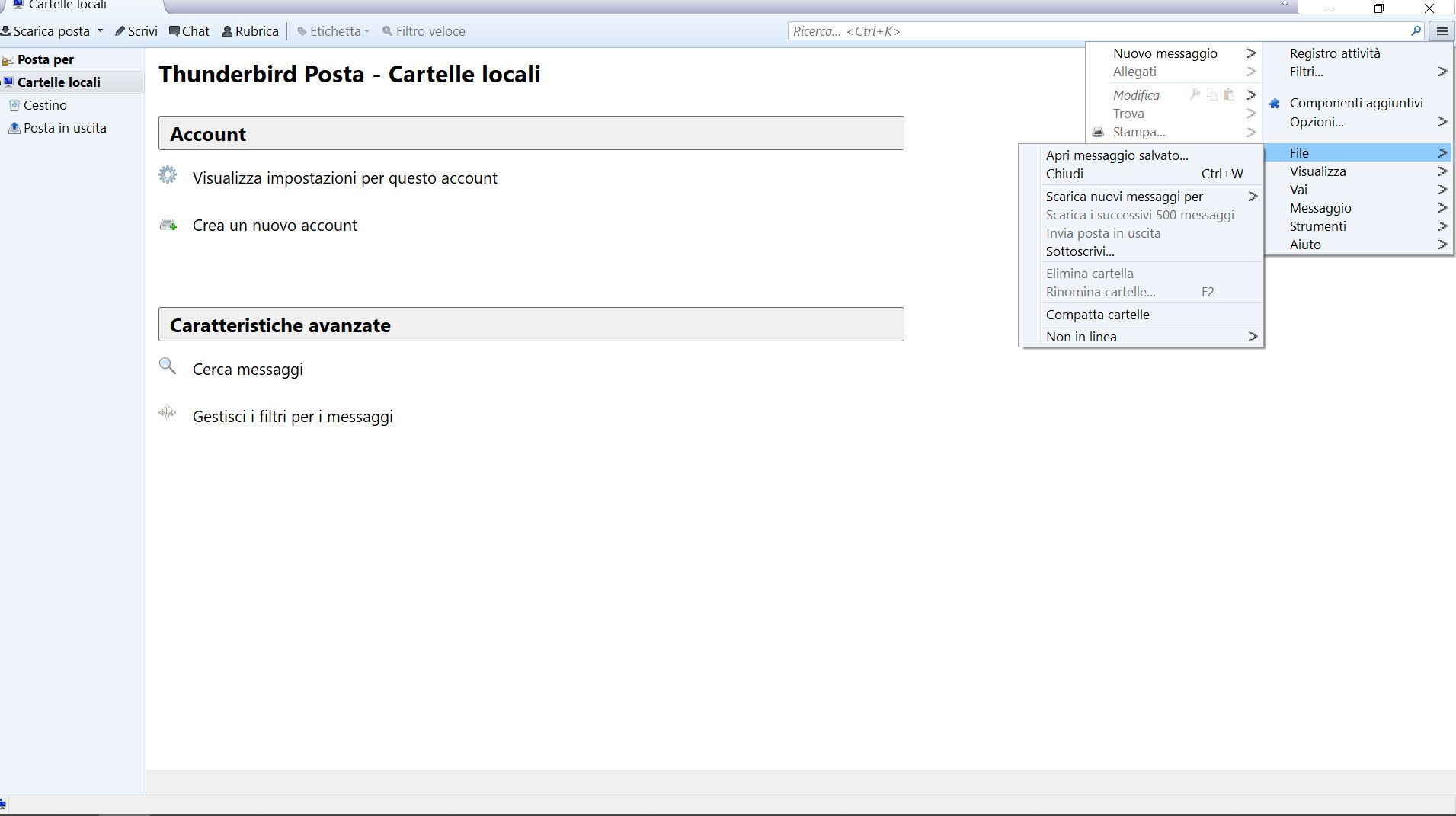Expand the Strumenti submenu arrow
This screenshot has width=1456, height=816.
(x=1442, y=226)
